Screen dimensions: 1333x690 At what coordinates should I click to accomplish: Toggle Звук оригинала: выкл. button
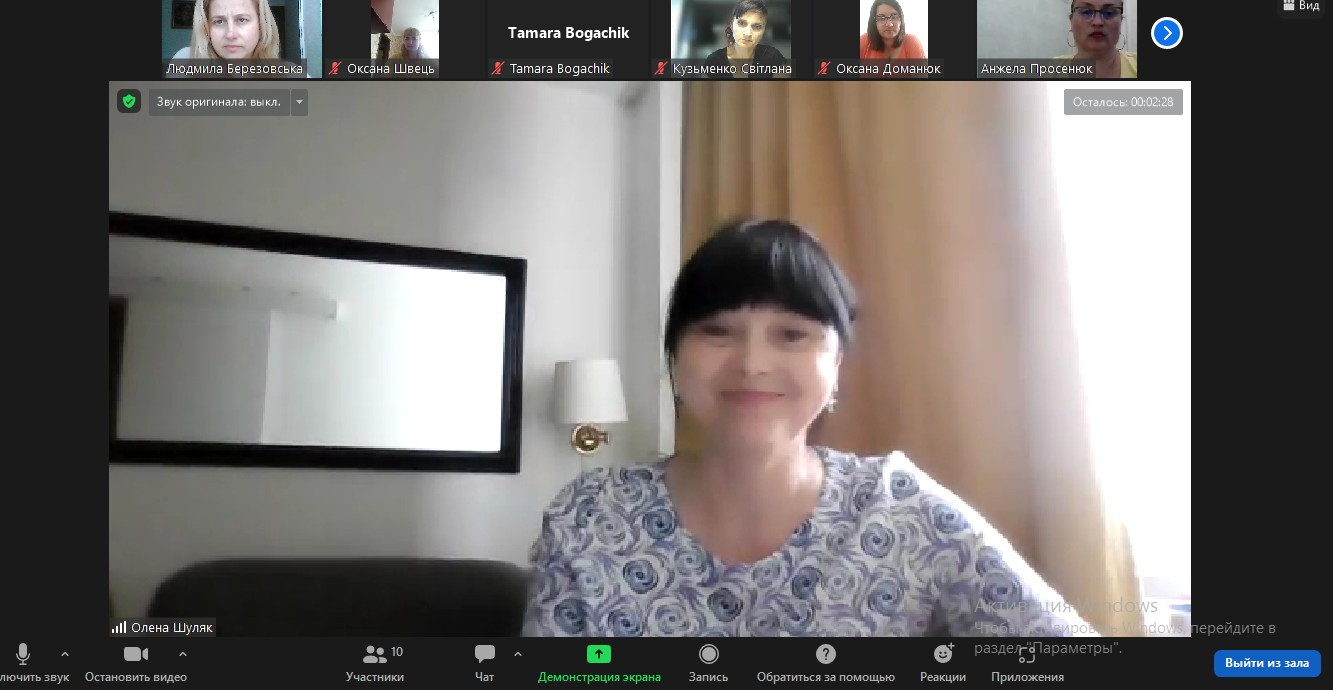220,102
